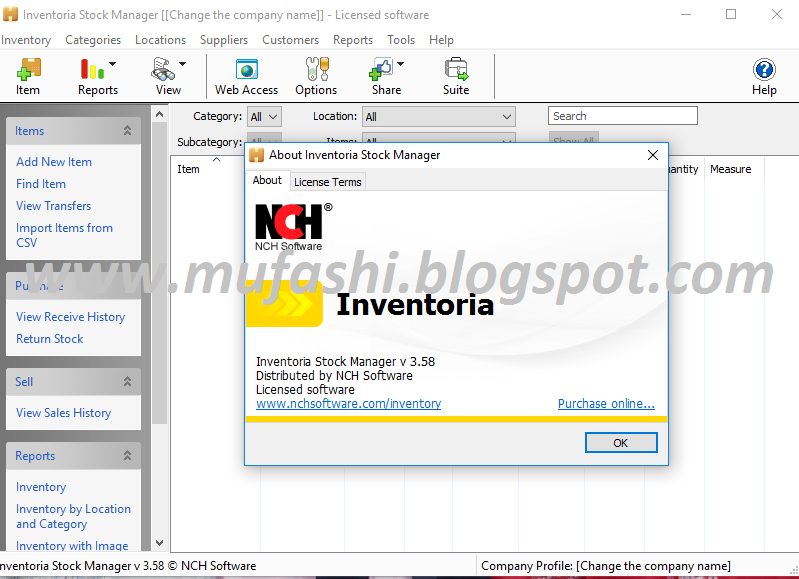Close the About Inventoria dialog
Viewport: 799px width, 579px height.
tap(653, 155)
